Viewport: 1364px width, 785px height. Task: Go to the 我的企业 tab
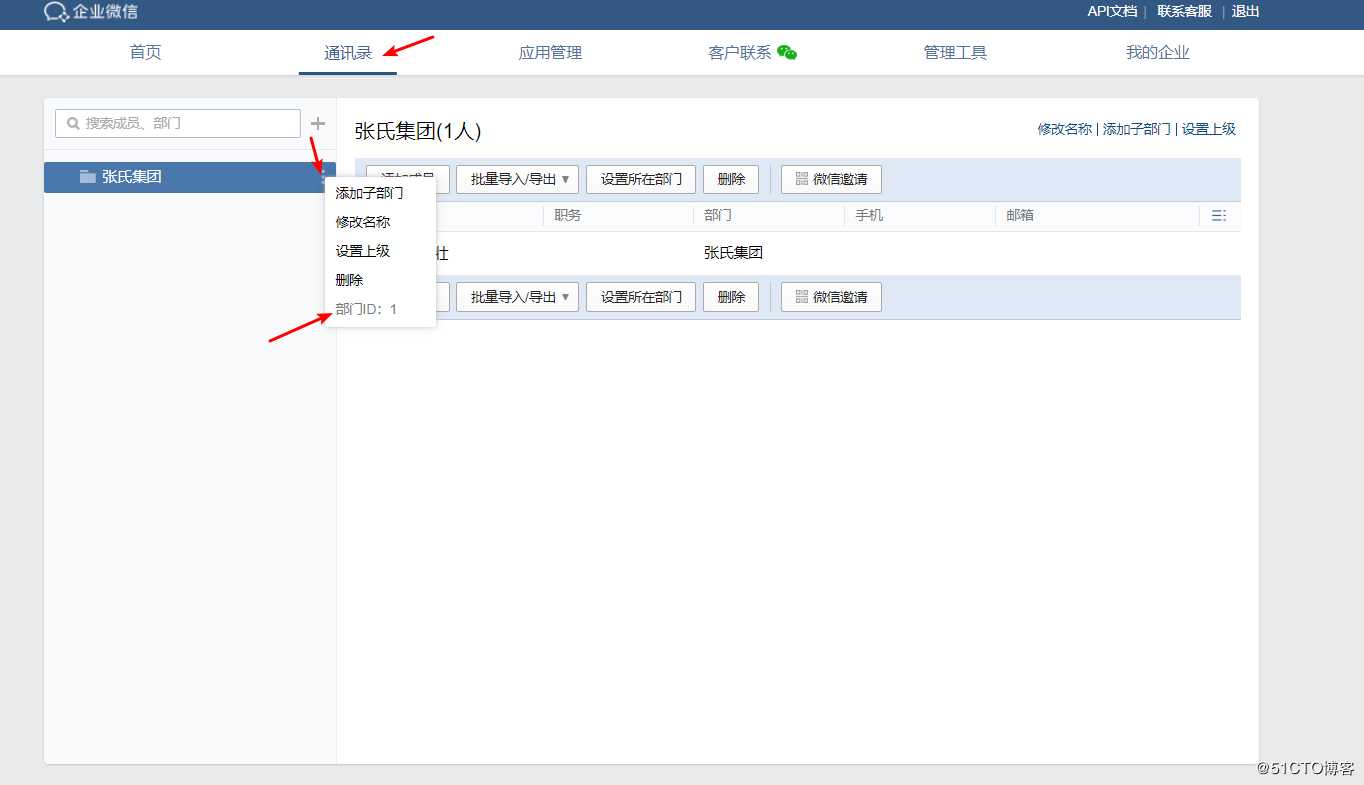(1157, 52)
